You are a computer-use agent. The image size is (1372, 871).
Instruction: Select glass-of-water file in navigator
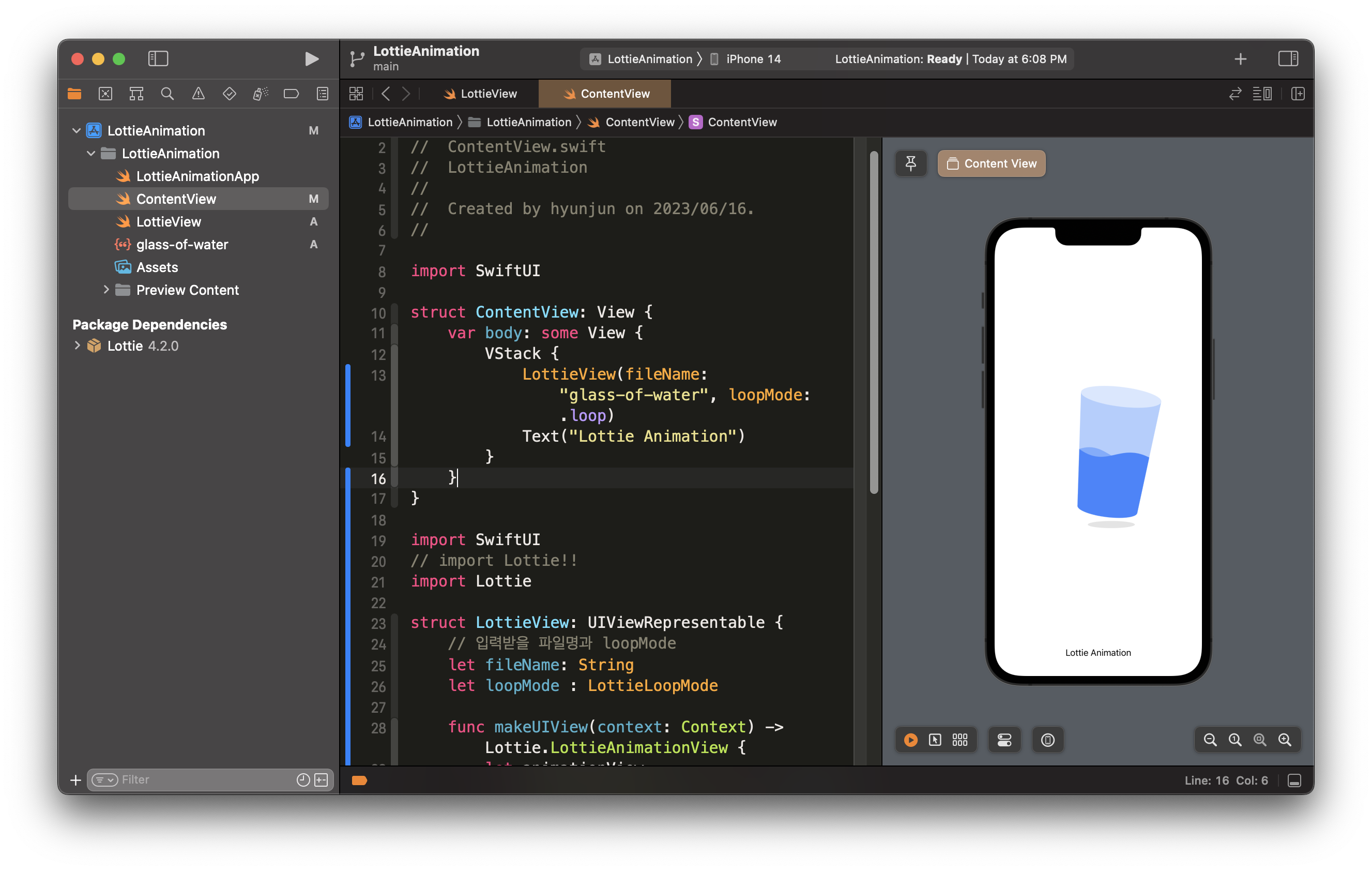(182, 245)
